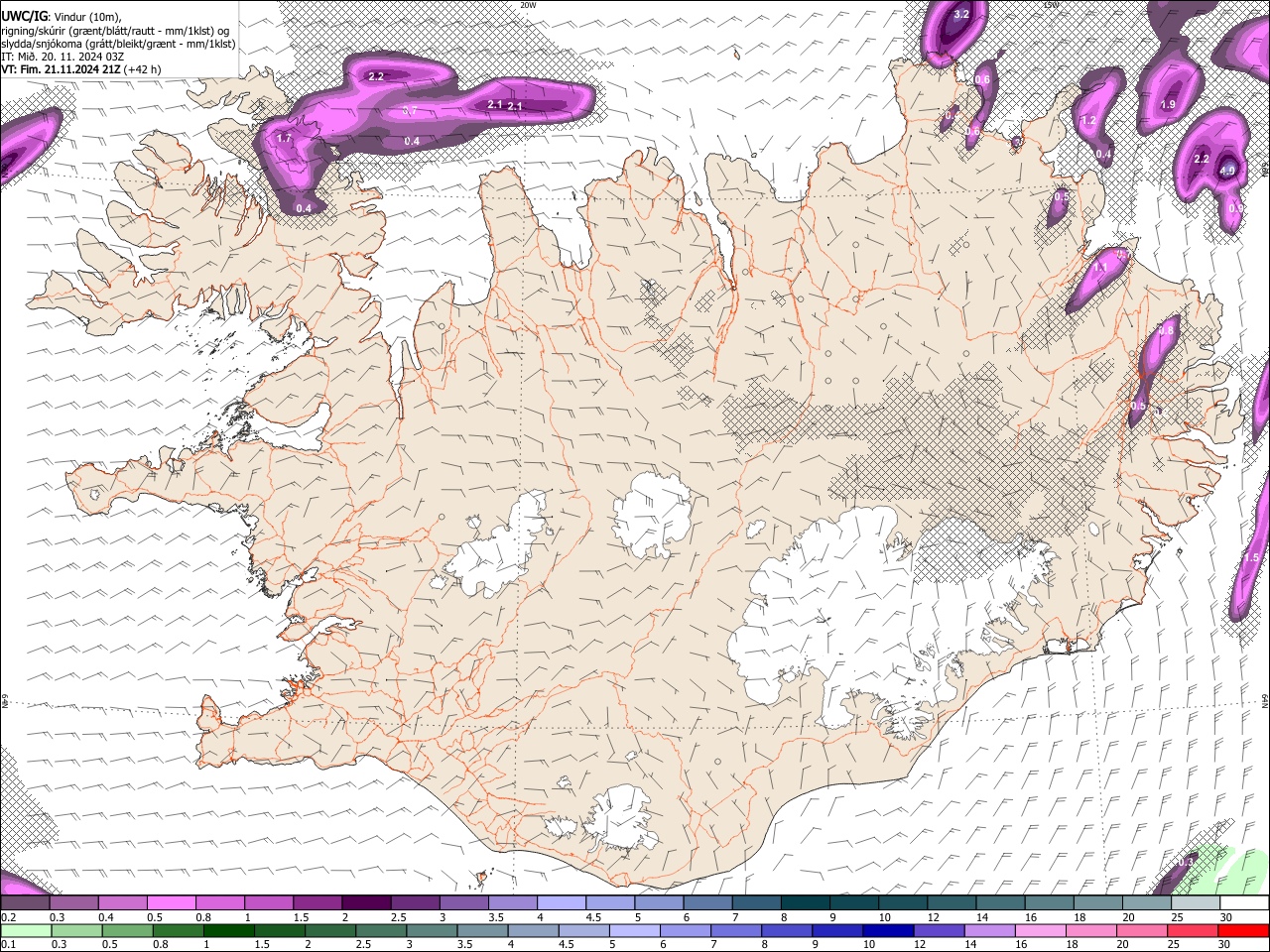Click the white swatch ending upper legend
Image resolution: width=1270 pixels, height=952 pixels.
pos(1243,903)
